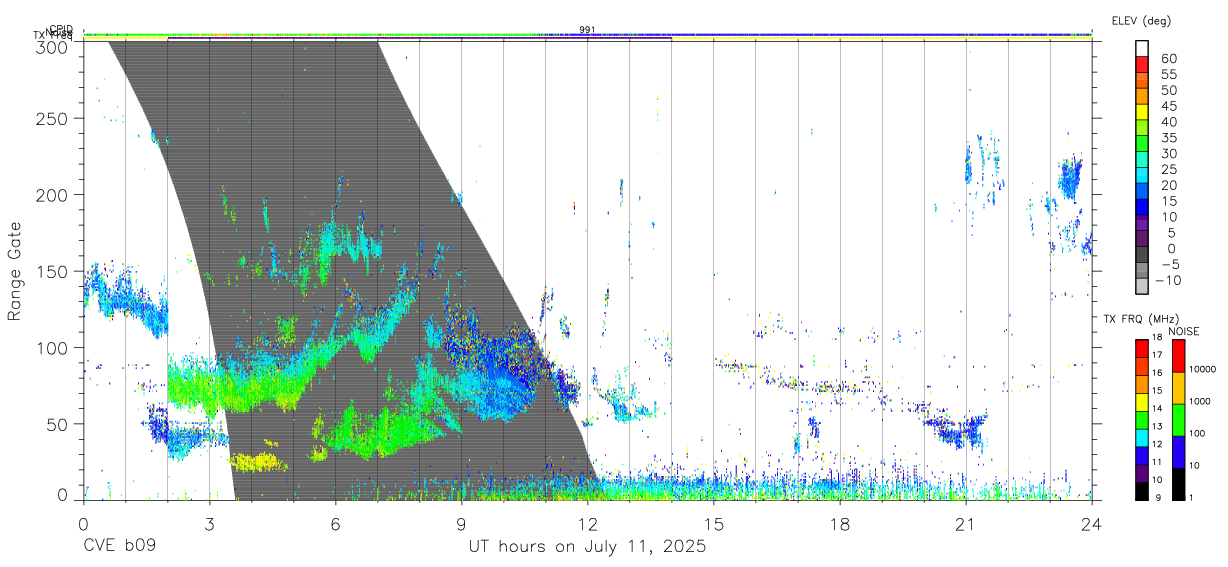Screen dimensions: 1228x567
Task: Click the 'NOISE' legend title
Action: 1183,331
